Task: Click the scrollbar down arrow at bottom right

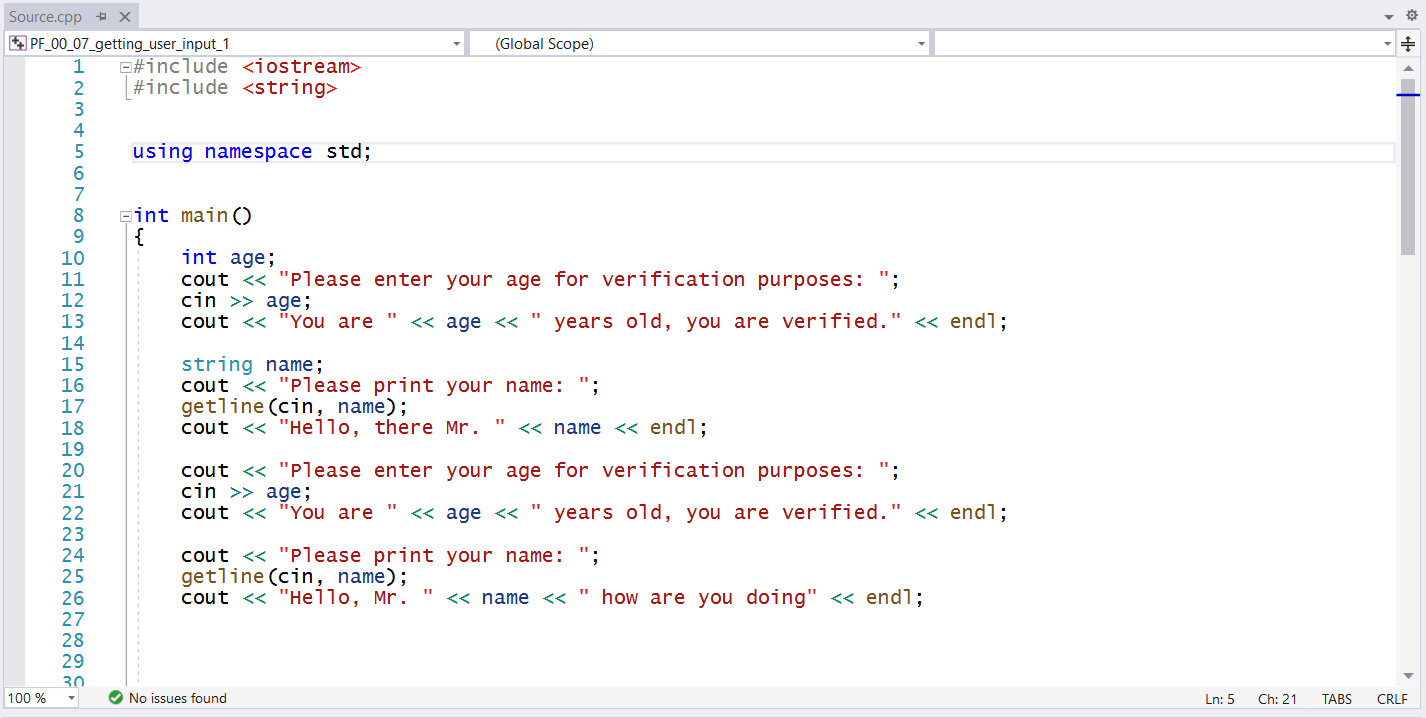Action: point(1409,676)
